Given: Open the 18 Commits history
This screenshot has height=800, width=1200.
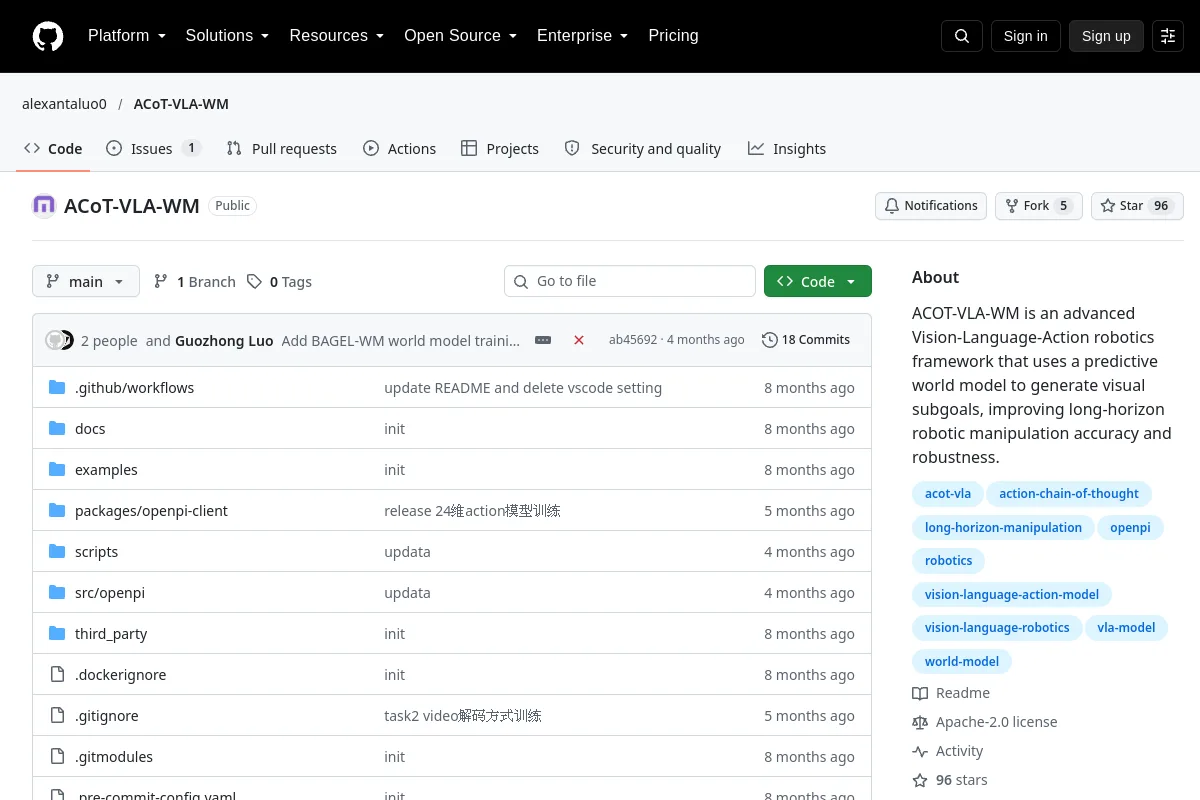Looking at the screenshot, I should pos(806,340).
